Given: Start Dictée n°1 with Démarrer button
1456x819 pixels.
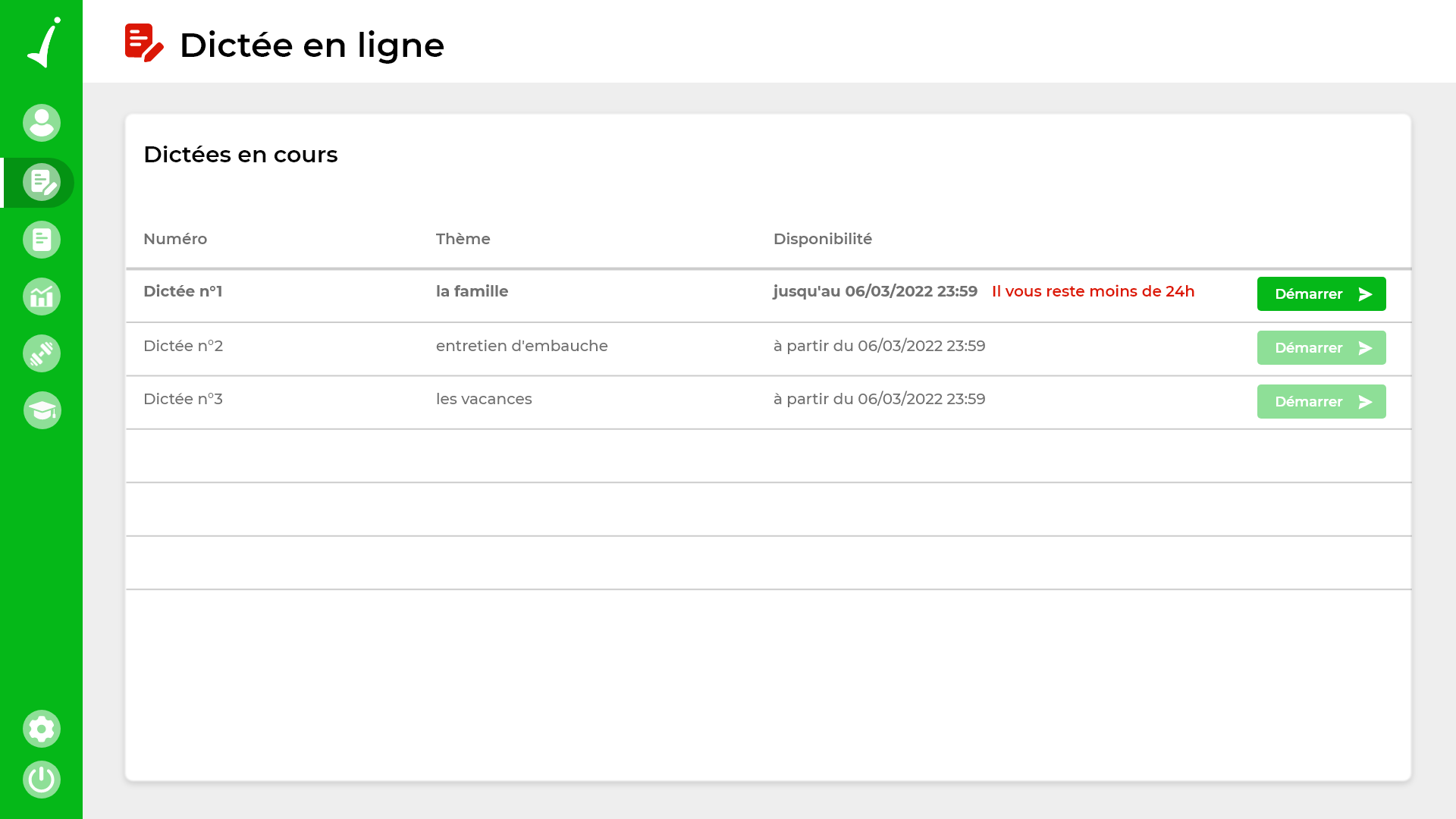Looking at the screenshot, I should click(1321, 293).
